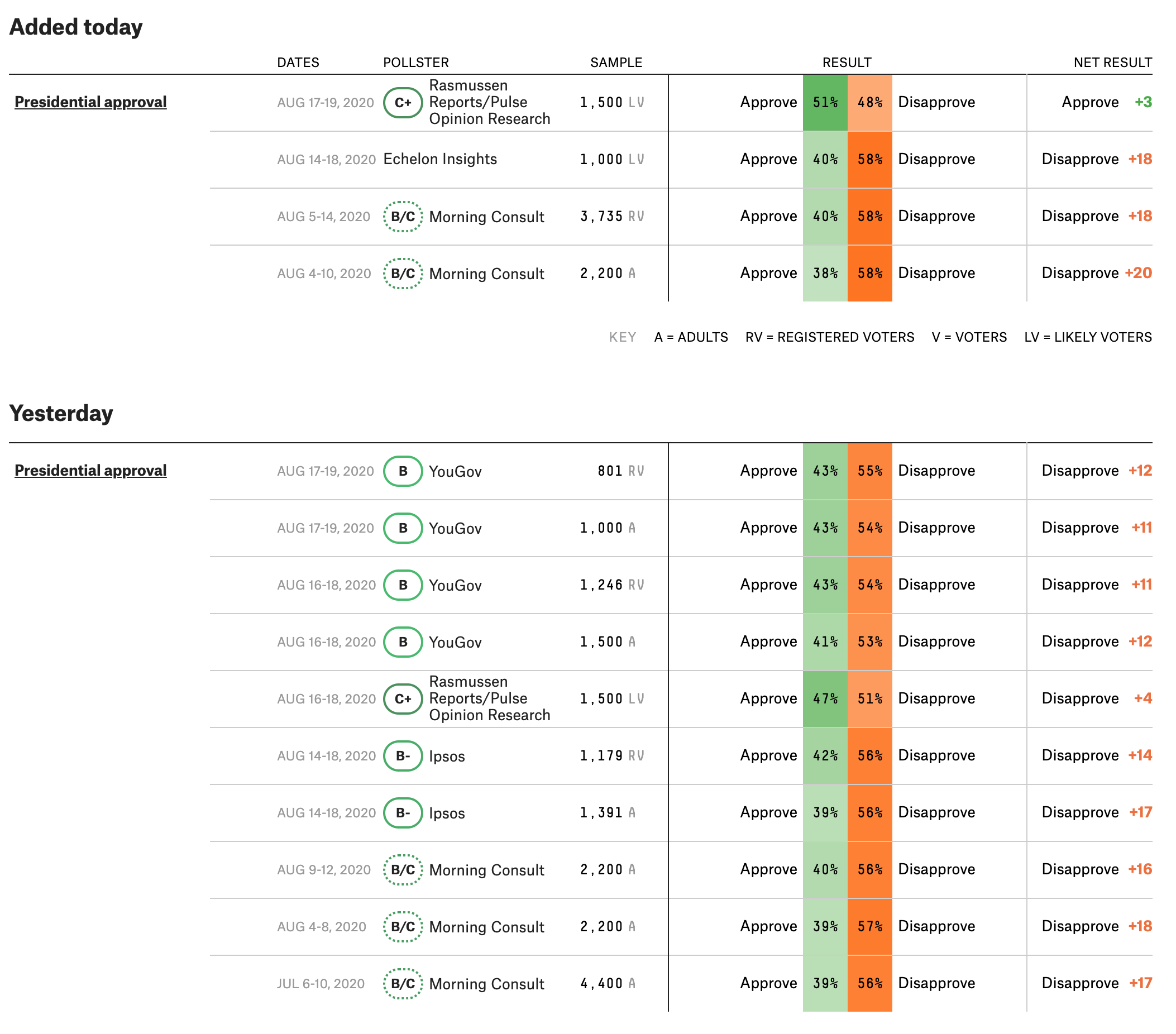Image resolution: width=1176 pixels, height=1034 pixels.
Task: Click the A = ADULTS key entry
Action: pos(691,337)
